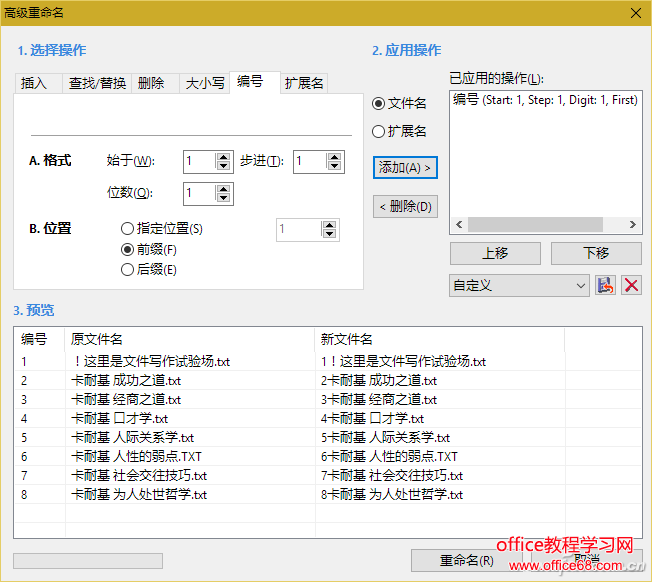This screenshot has width=652, height=582.
Task: Increase the 步进(T) step value
Action: (334, 157)
